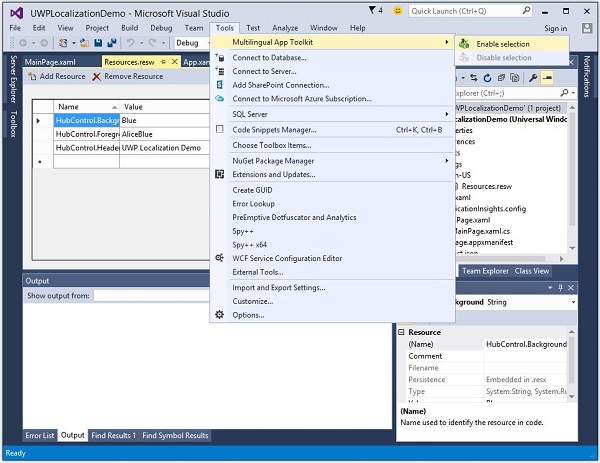
Task: Click the Extensions and Updates icon
Action: (x=219, y=174)
